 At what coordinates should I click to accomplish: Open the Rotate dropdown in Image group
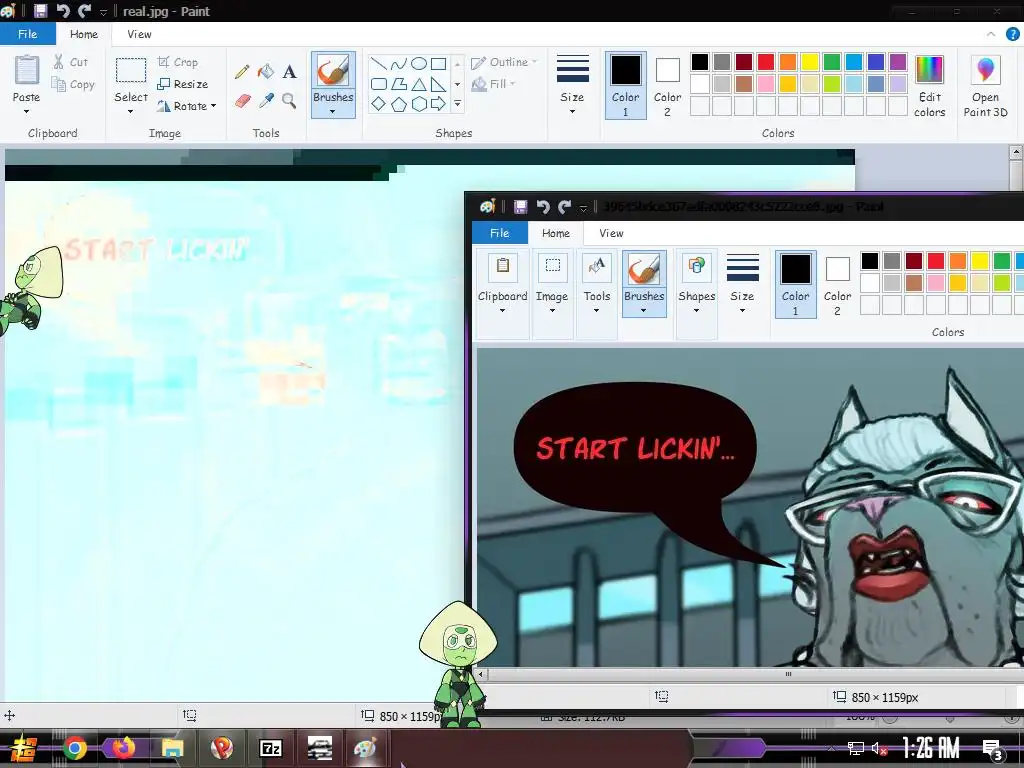point(186,106)
